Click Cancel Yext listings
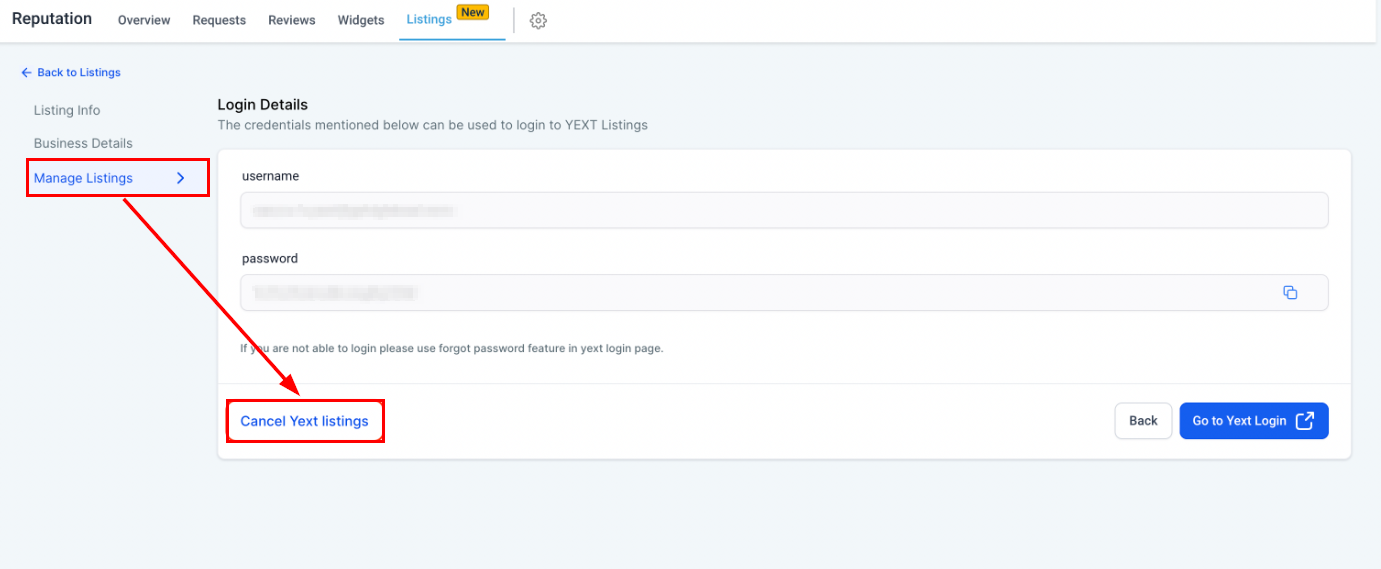Viewport: 1381px width, 569px height. pos(304,421)
